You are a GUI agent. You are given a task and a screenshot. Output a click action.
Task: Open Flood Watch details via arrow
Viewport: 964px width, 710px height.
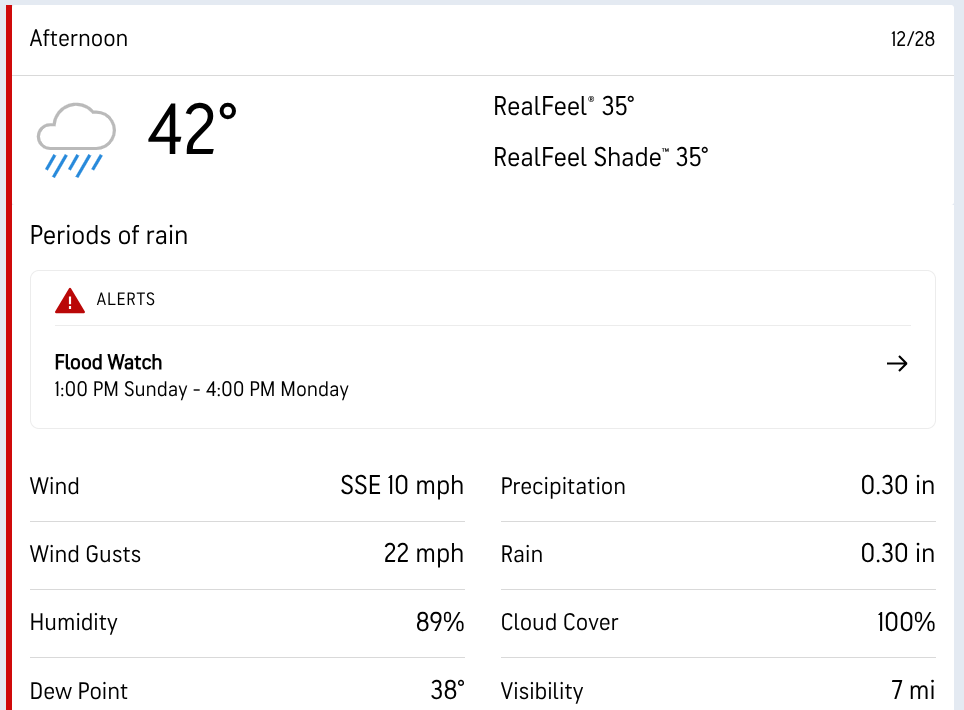pyautogui.click(x=897, y=364)
